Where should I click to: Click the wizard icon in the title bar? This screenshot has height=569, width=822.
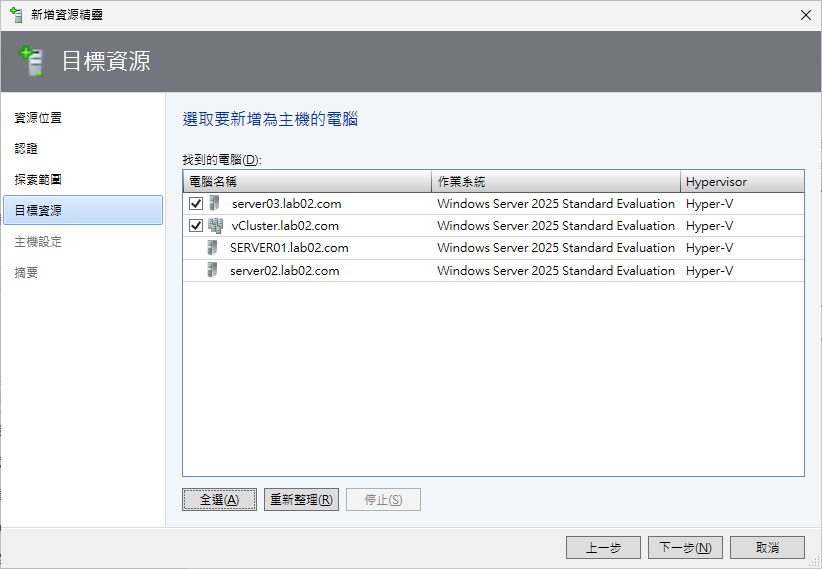[16, 15]
